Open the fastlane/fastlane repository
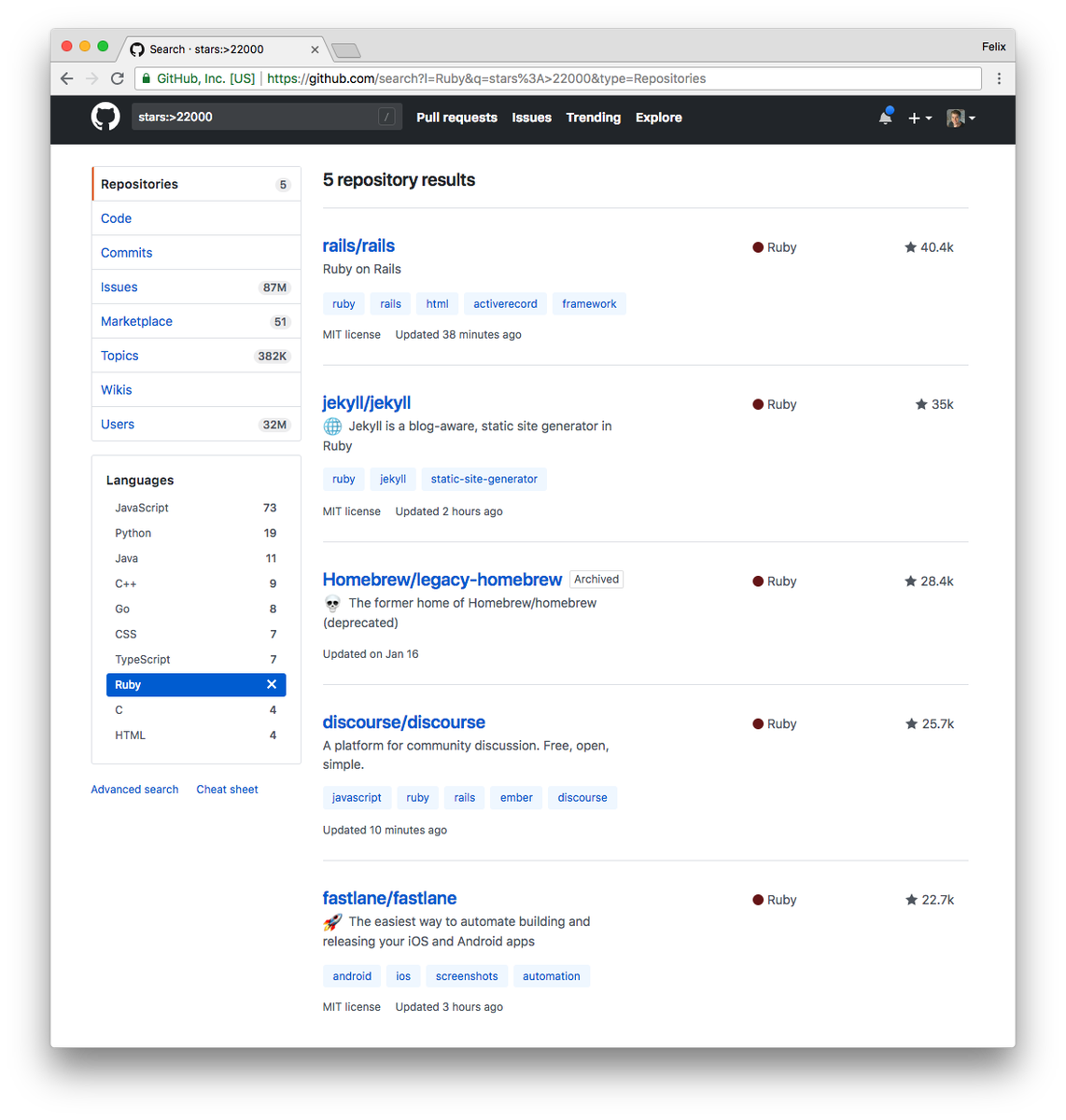The width and height of the screenshot is (1066, 1120). (389, 898)
